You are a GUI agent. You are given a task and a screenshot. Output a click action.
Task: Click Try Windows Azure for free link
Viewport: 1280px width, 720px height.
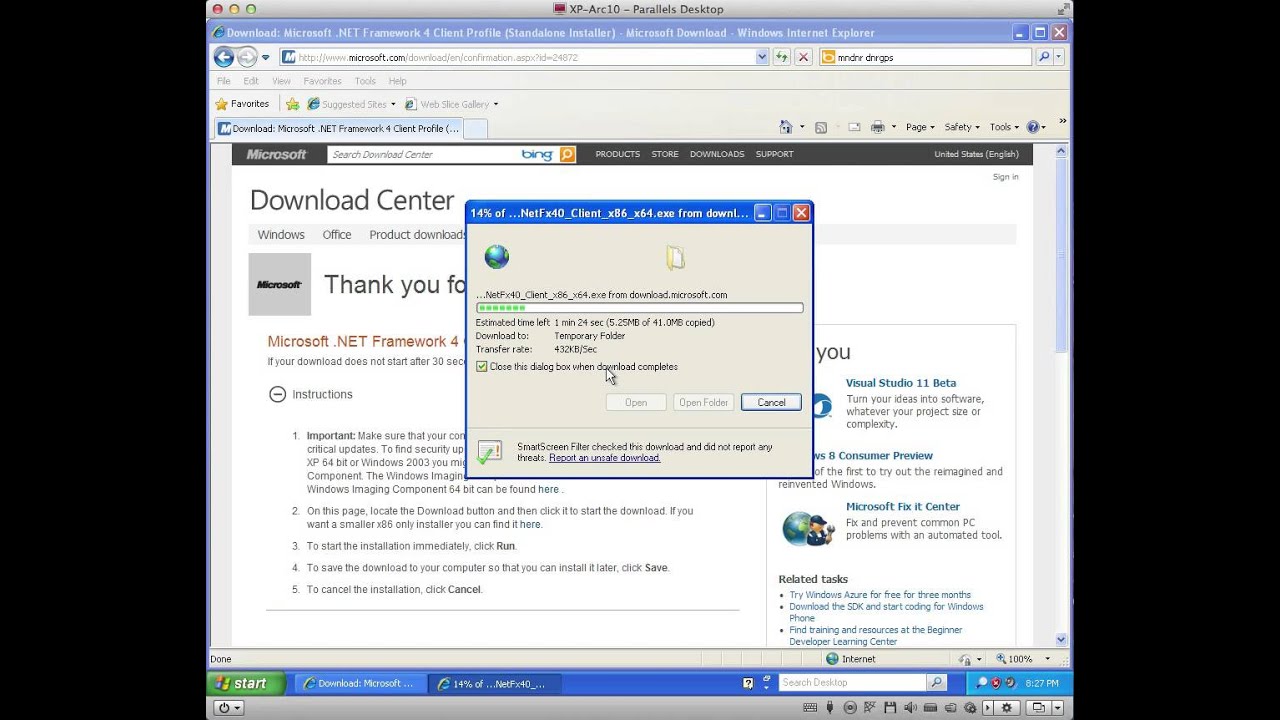[880, 595]
